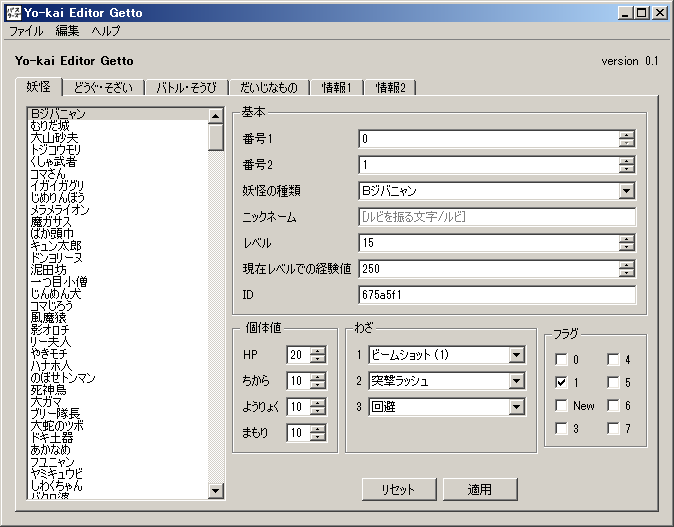674x527 pixels.
Task: Select やきモチ in the list
Action: click(118, 353)
